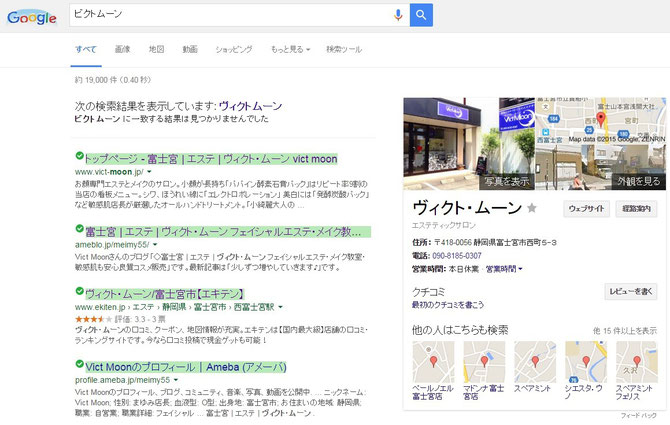Image resolution: width=670 pixels, height=425 pixels.
Task: Select the すべて tab
Action: coord(86,49)
